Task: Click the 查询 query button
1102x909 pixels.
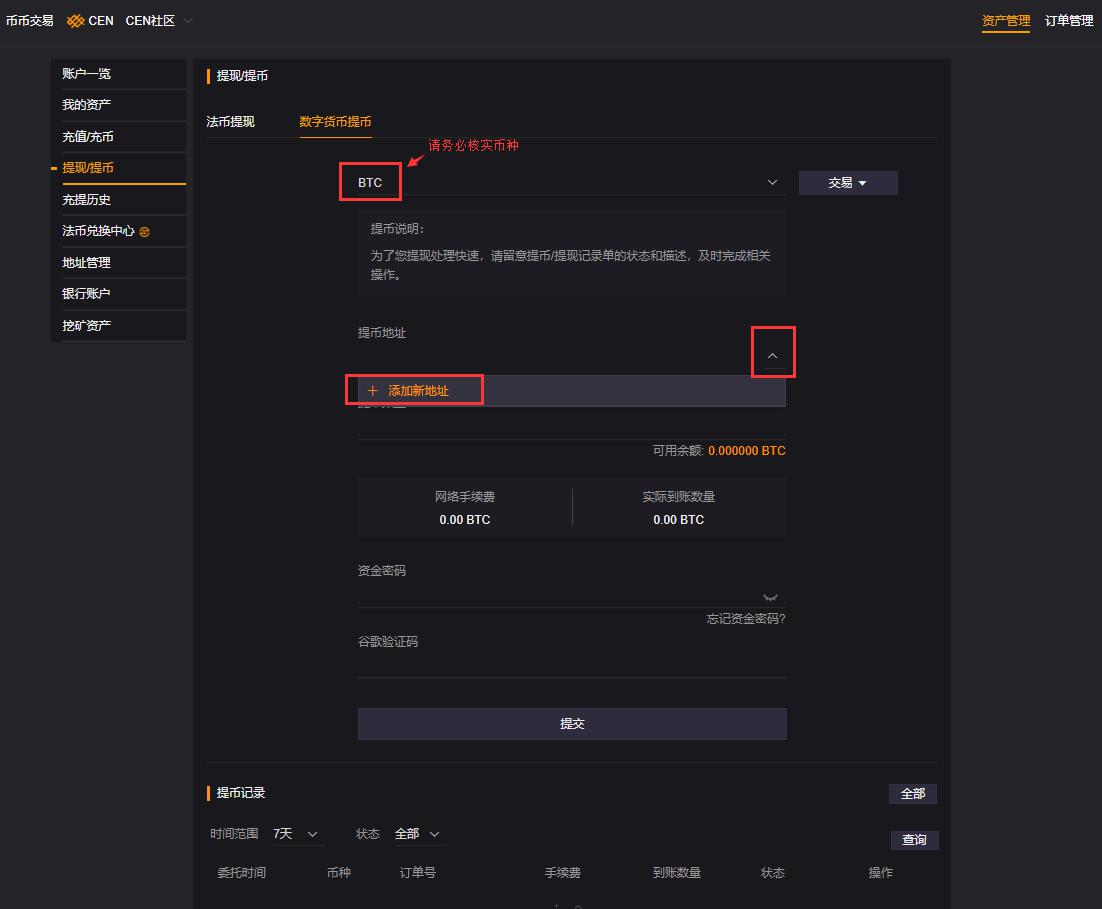Action: tap(914, 840)
